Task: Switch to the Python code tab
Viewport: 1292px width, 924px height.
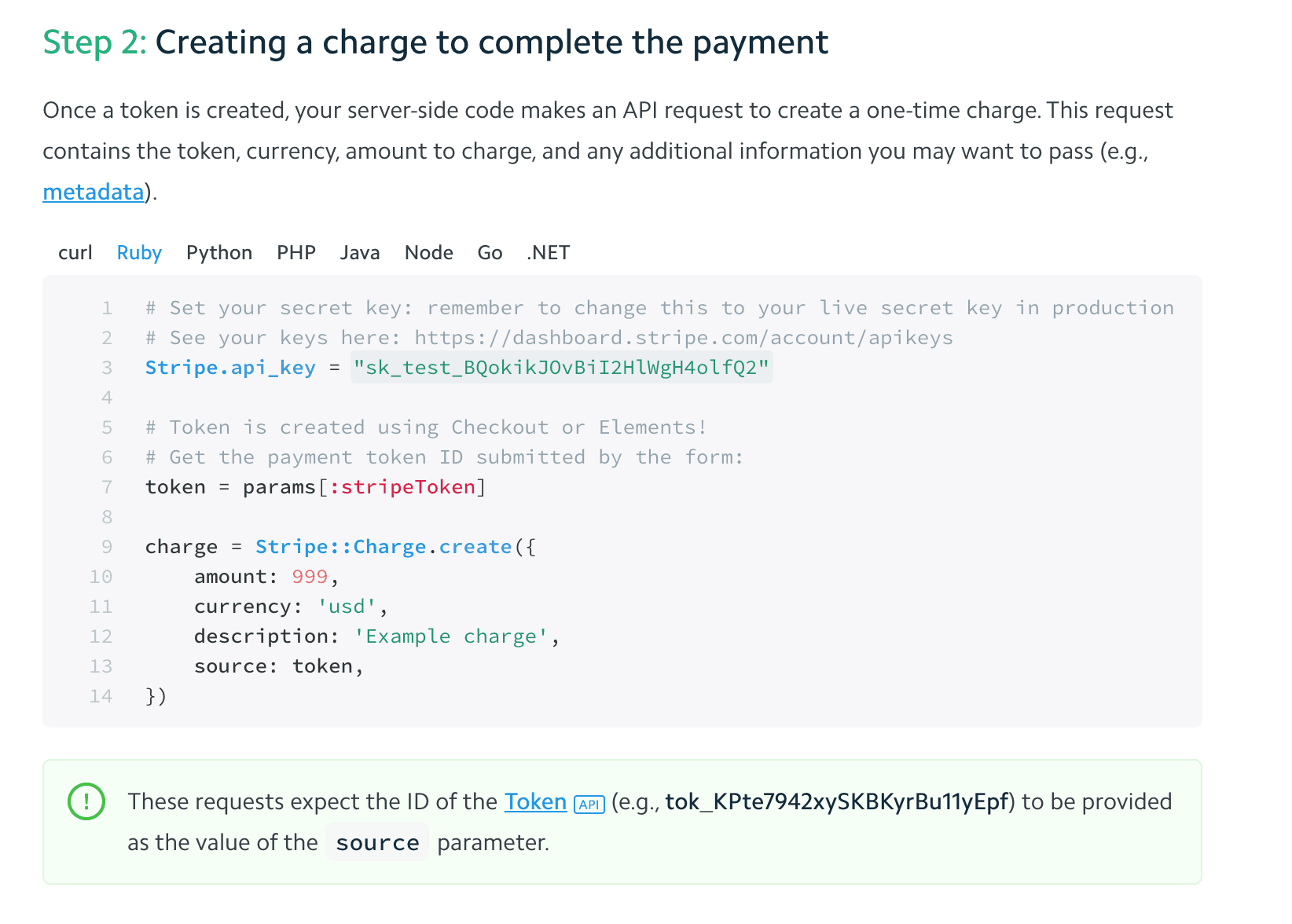Action: coord(219,253)
